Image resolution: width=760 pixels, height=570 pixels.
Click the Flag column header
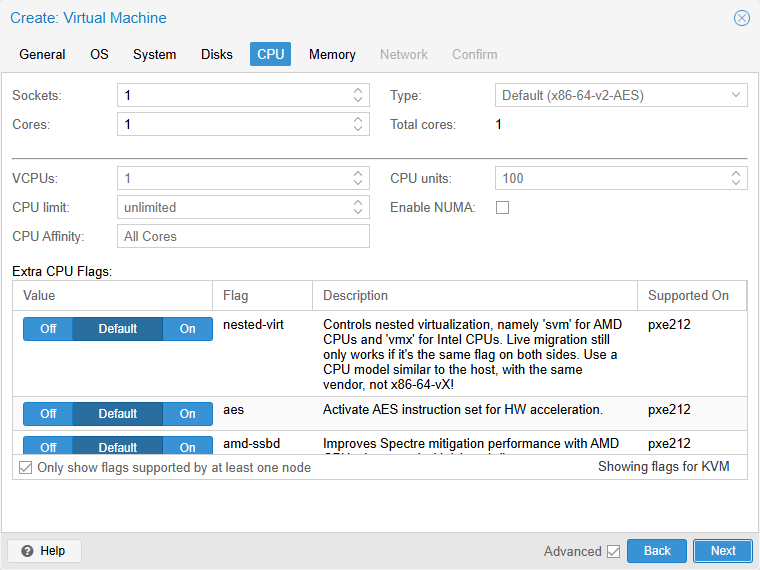262,296
